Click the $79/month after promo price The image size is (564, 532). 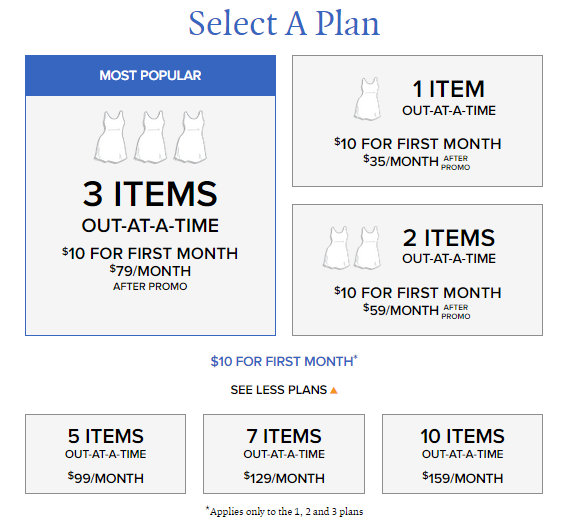150,278
